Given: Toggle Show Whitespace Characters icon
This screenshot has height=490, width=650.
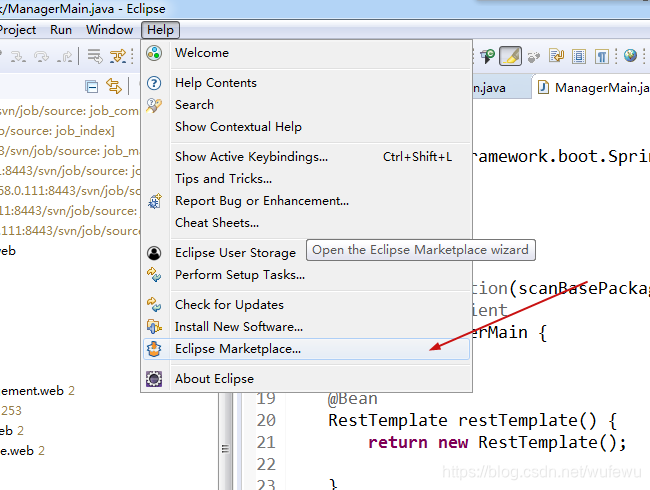Looking at the screenshot, I should (x=602, y=56).
